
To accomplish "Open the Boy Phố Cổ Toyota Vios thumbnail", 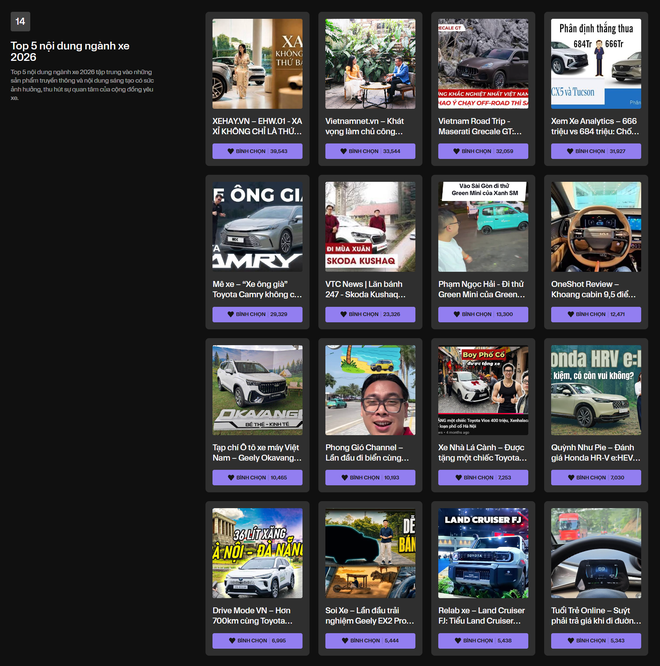I will point(483,390).
